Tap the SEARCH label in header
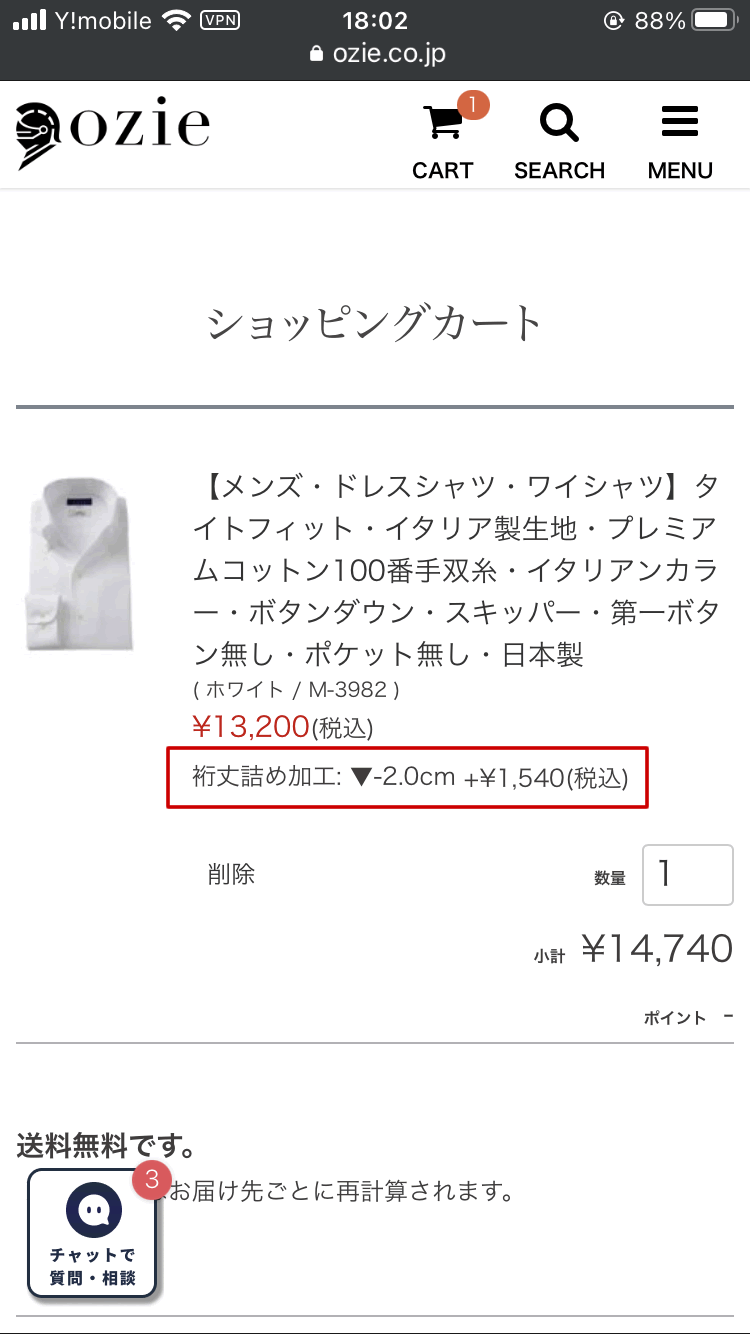Screen dimensions: 750x1334 [x=559, y=170]
